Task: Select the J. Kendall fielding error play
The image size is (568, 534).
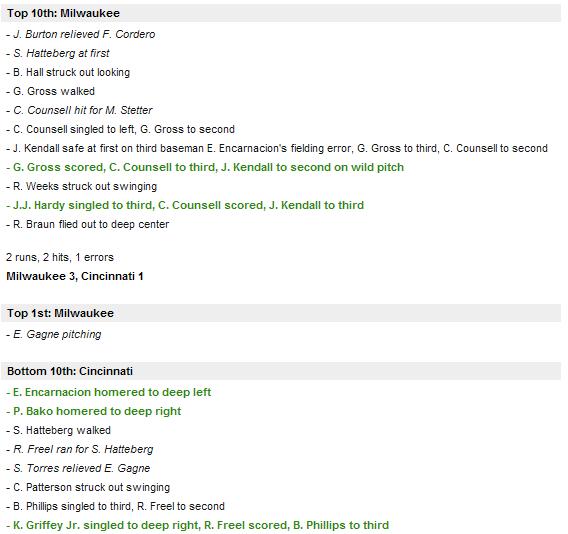Action: 277,148
